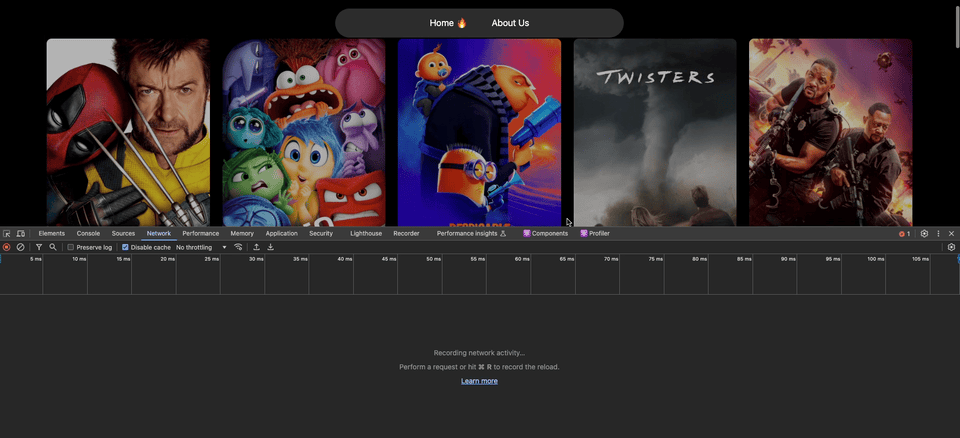Stop recording network log (red button)

pyautogui.click(x=7, y=247)
